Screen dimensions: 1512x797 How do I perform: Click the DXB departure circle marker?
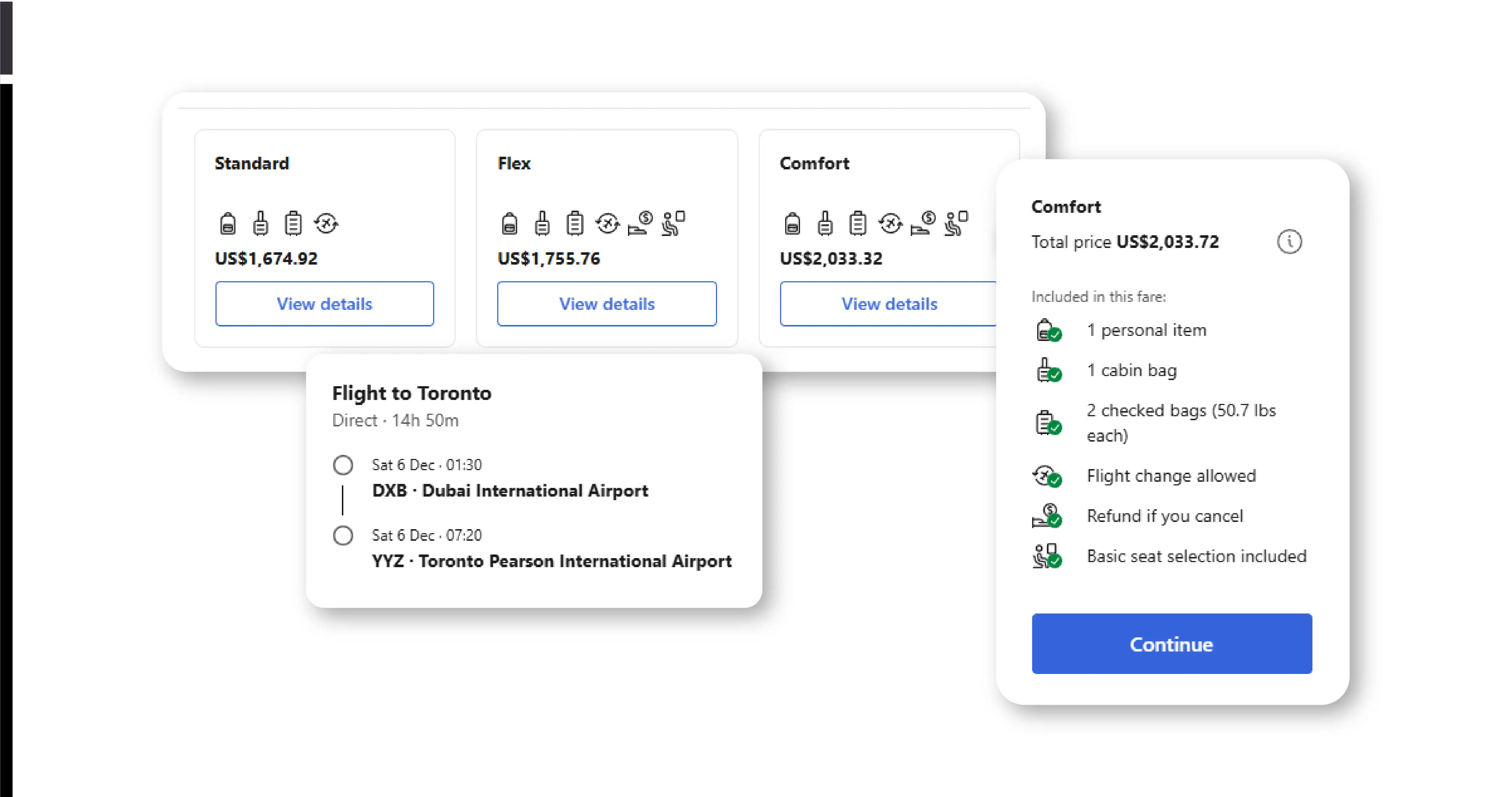tap(343, 465)
